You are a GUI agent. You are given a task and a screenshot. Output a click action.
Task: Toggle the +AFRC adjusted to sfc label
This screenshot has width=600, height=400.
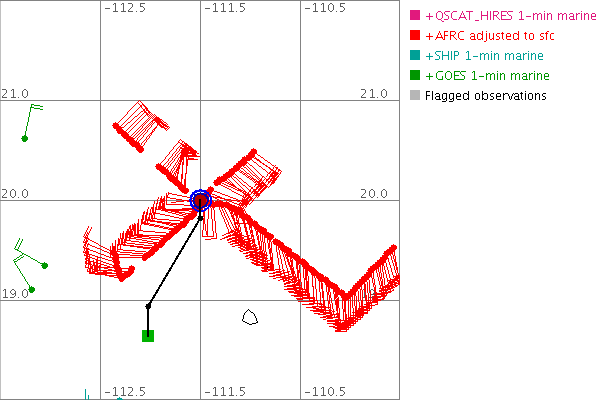tap(489, 36)
